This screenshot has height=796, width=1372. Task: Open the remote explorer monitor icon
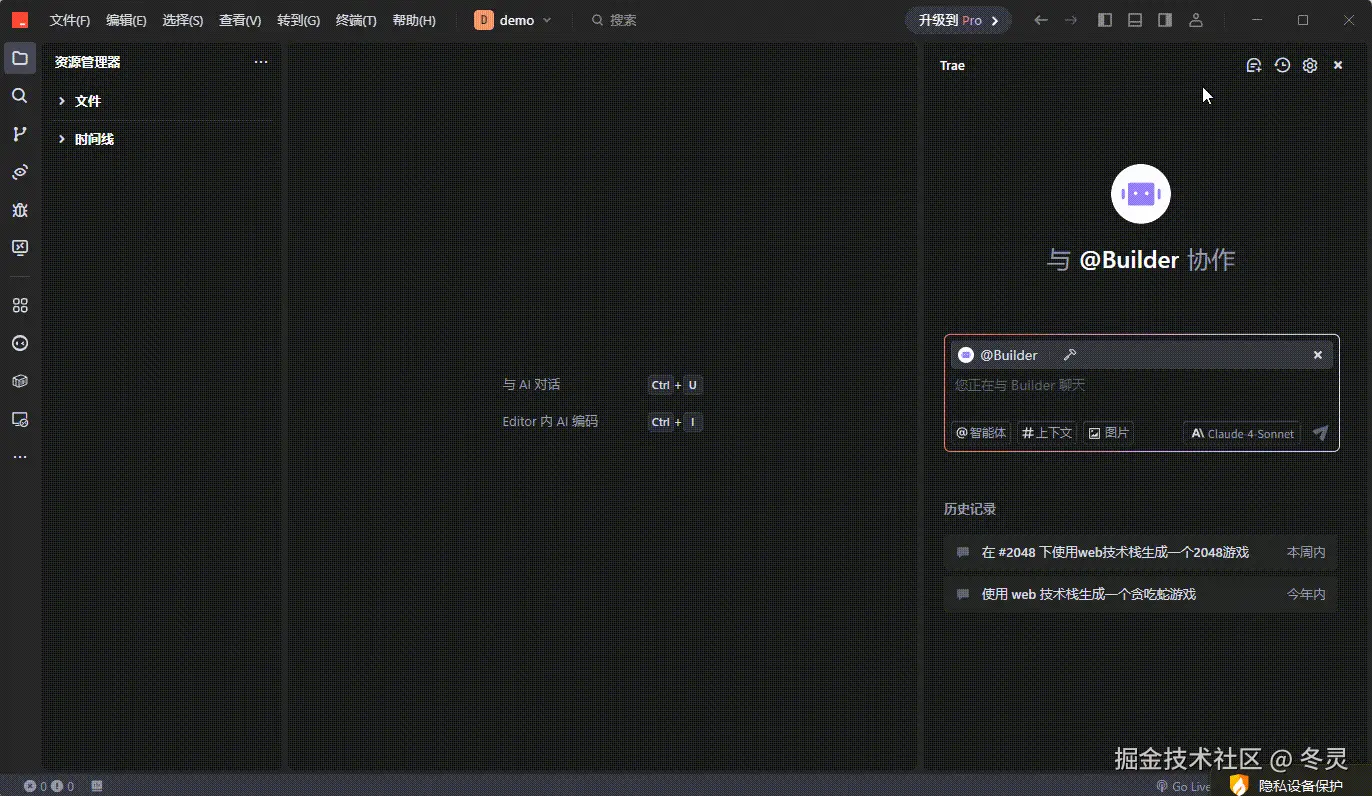[19, 248]
